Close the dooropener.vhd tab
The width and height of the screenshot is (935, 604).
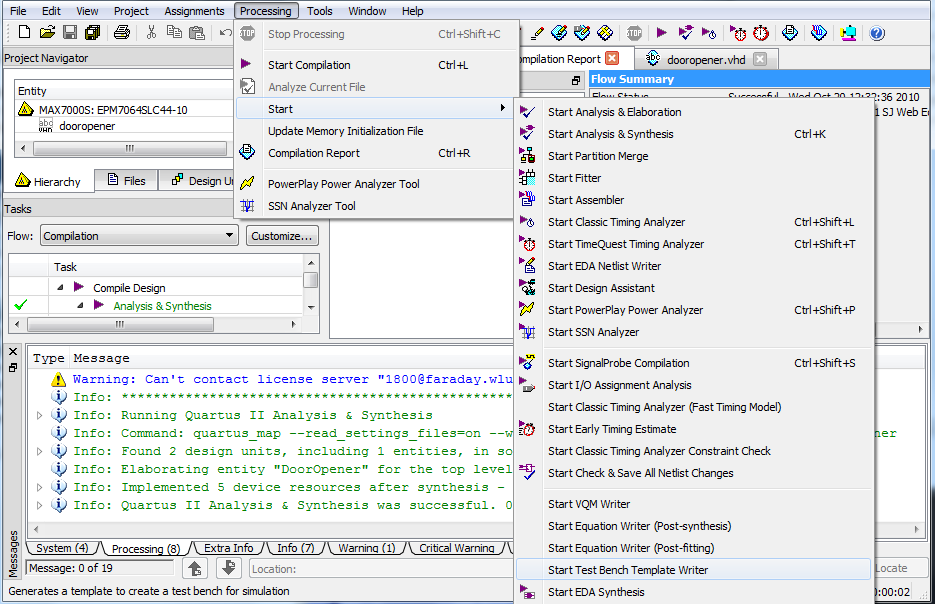click(x=760, y=59)
